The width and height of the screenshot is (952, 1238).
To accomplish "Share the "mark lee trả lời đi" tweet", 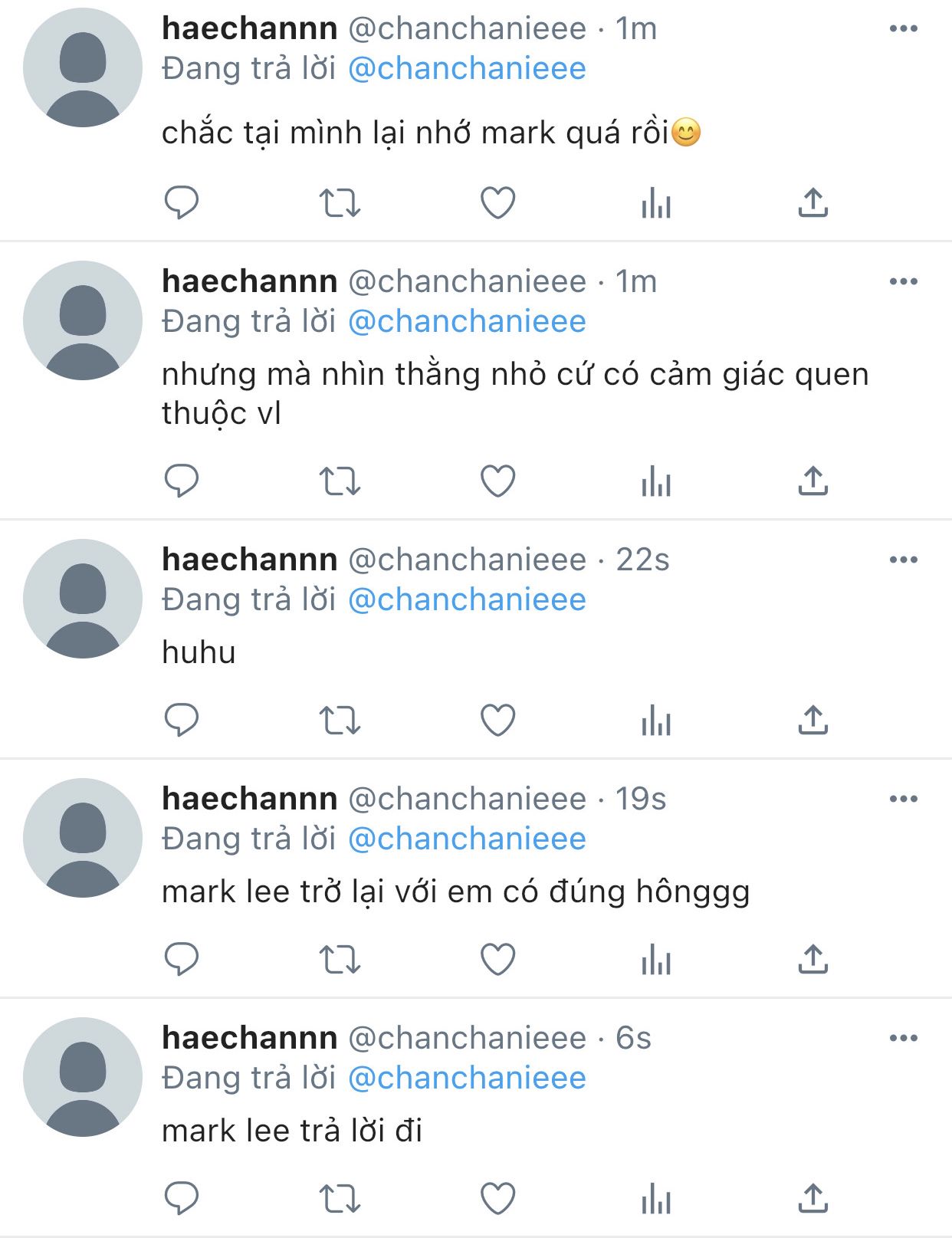I will pyautogui.click(x=813, y=1199).
